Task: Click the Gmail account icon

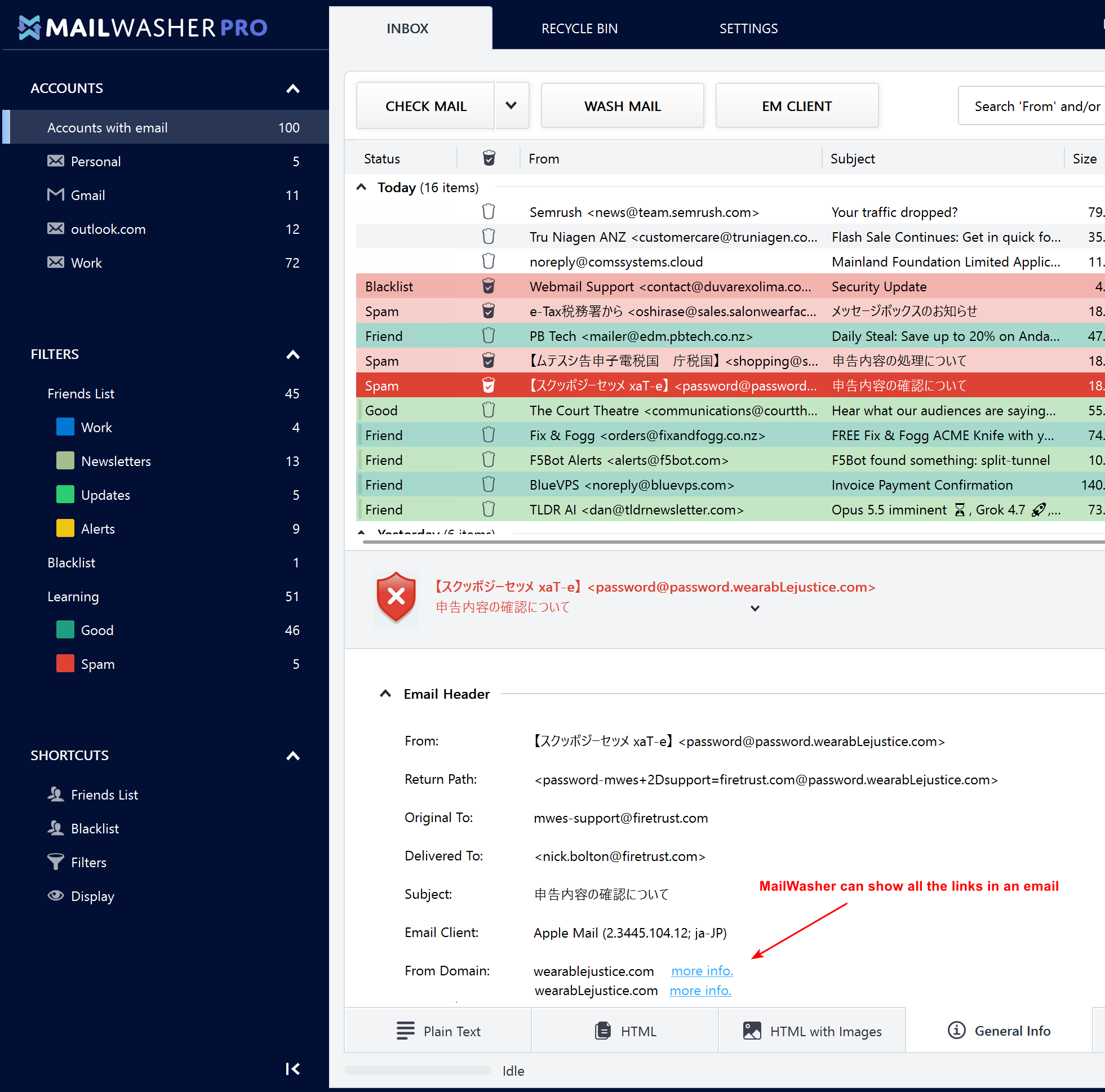Action: pos(55,194)
